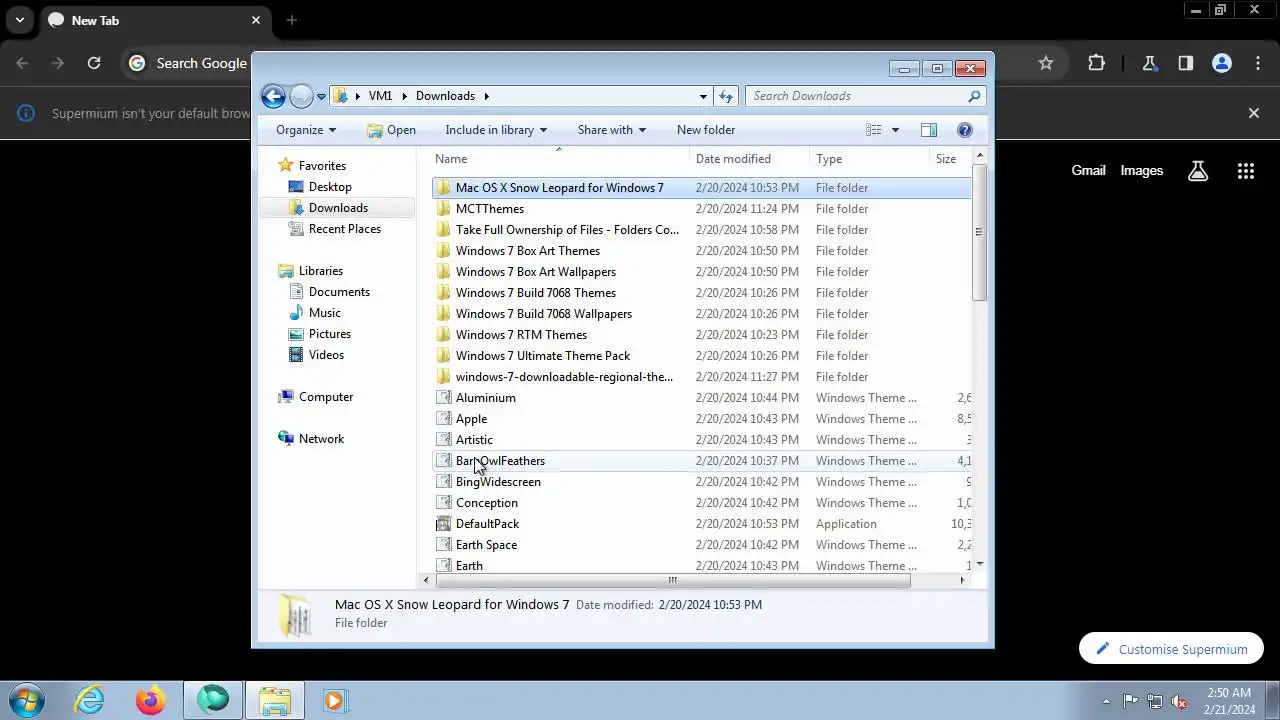The width and height of the screenshot is (1280, 720).
Task: Sort by the Name column header
Action: [559, 159]
